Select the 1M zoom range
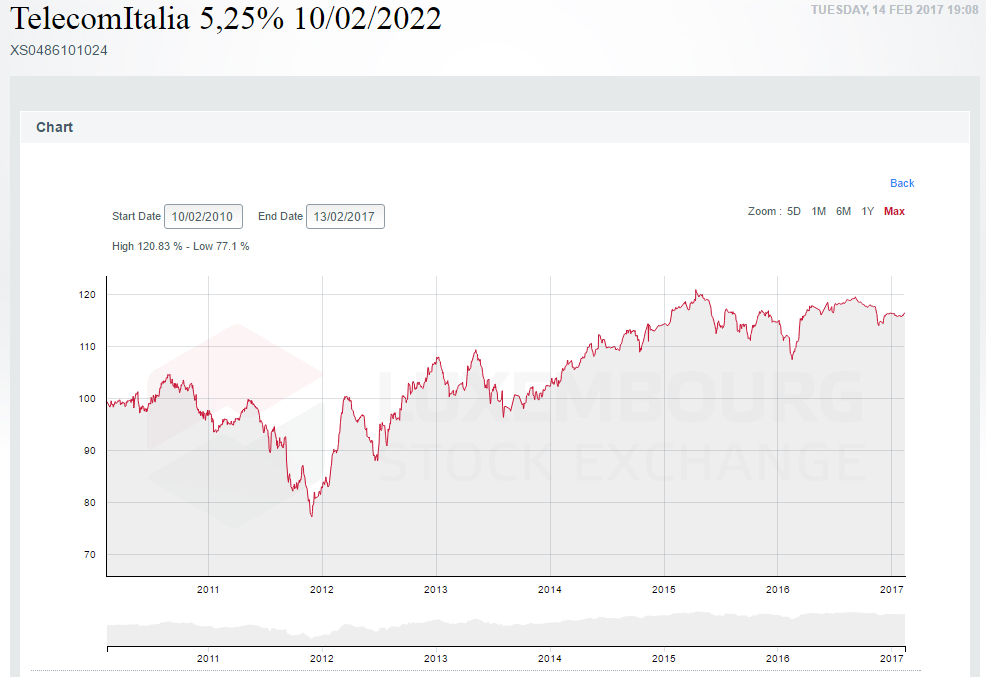Image resolution: width=986 pixels, height=677 pixels. point(818,211)
